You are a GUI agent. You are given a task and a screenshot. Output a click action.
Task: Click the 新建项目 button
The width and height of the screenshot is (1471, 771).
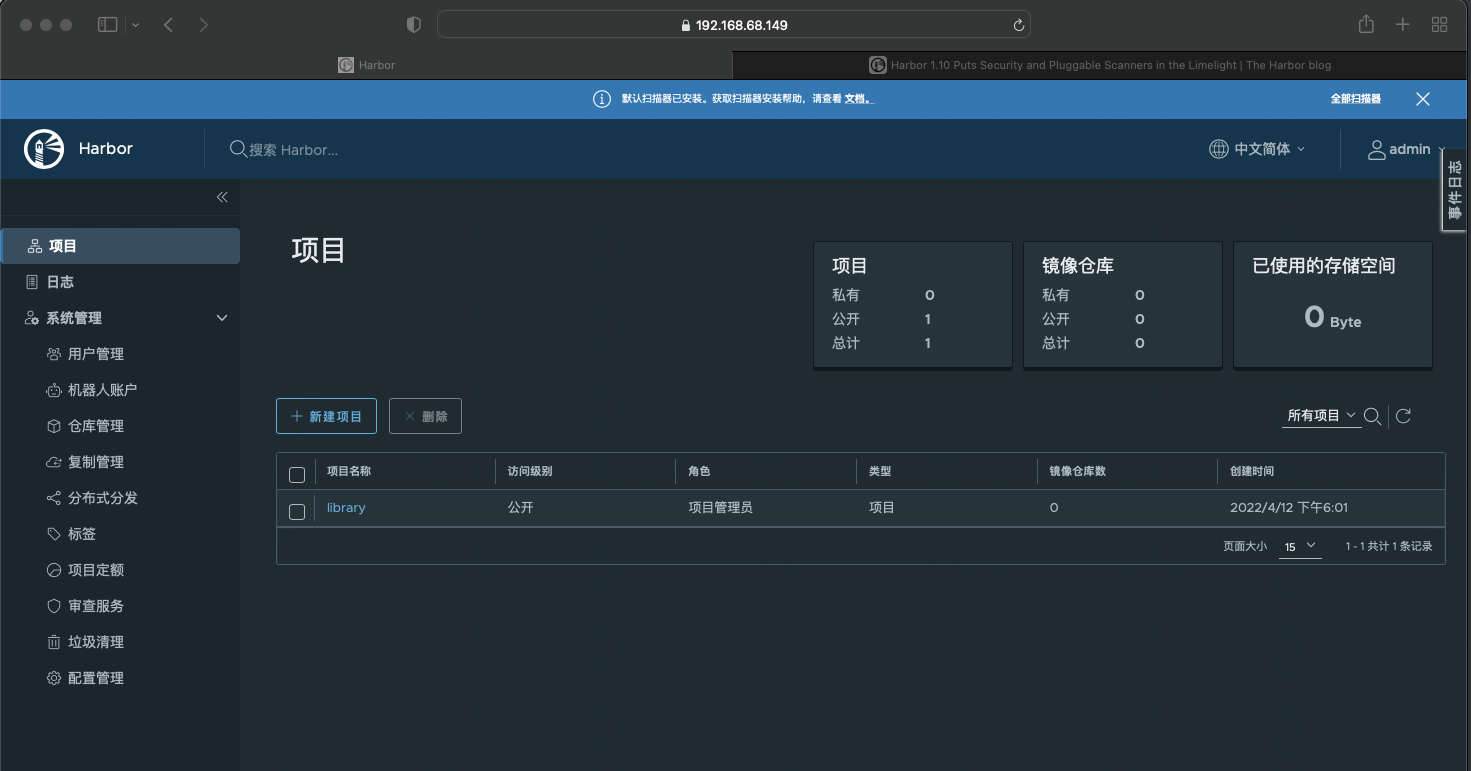point(326,416)
